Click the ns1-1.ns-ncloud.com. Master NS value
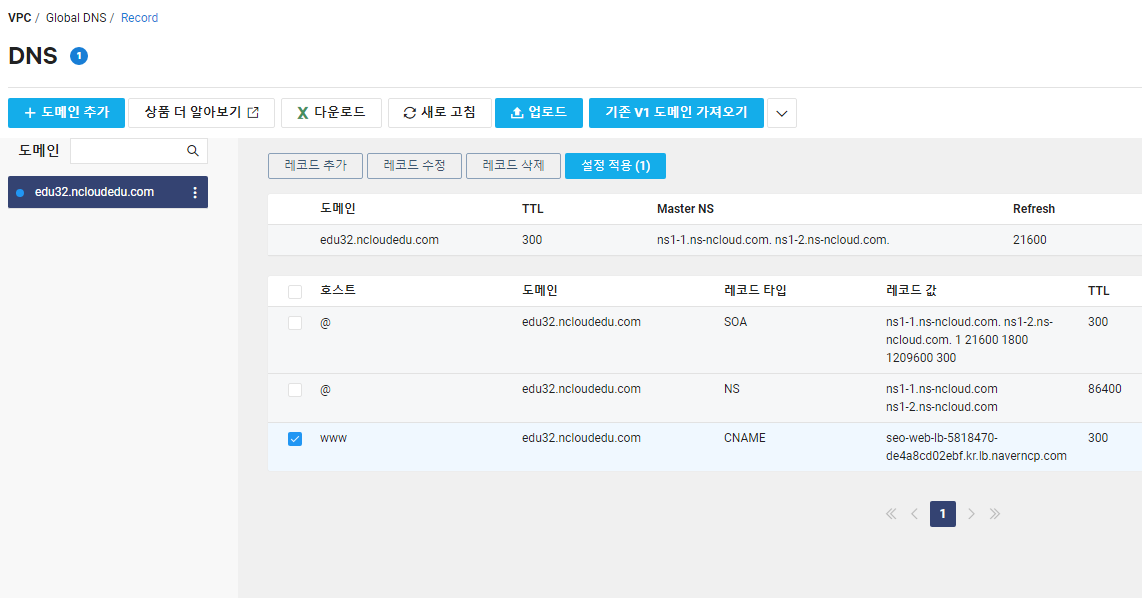 click(714, 240)
